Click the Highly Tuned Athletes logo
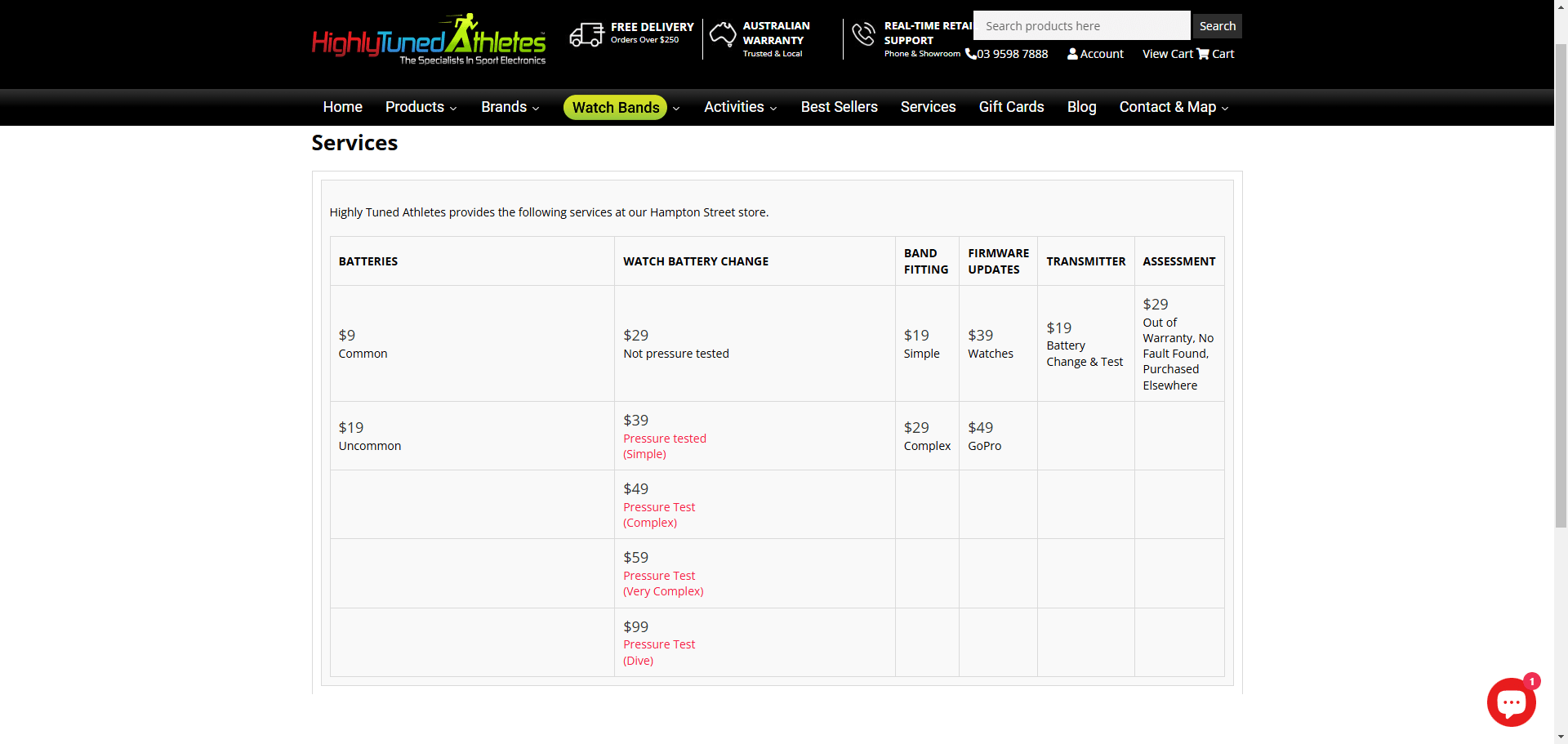Screen dimensions: 1568x744 click(x=428, y=39)
